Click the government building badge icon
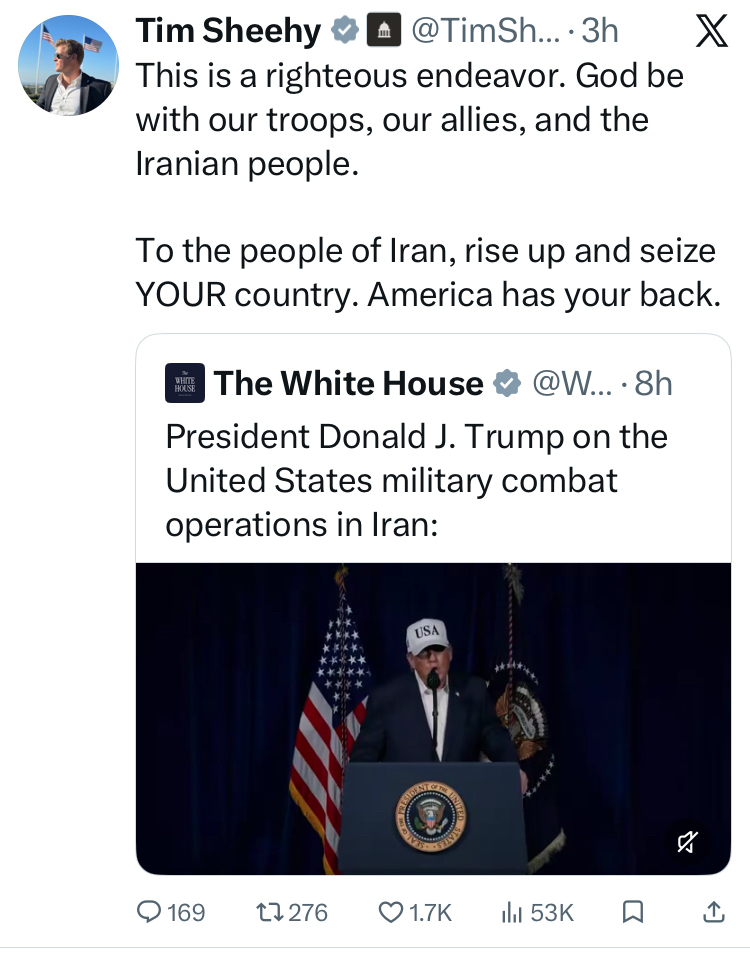 [x=381, y=32]
